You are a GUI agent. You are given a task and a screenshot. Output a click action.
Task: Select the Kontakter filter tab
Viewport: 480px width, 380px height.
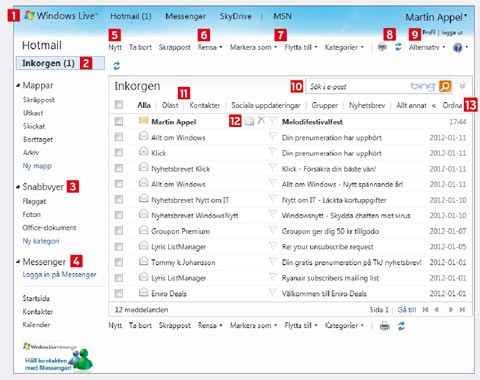pos(205,105)
